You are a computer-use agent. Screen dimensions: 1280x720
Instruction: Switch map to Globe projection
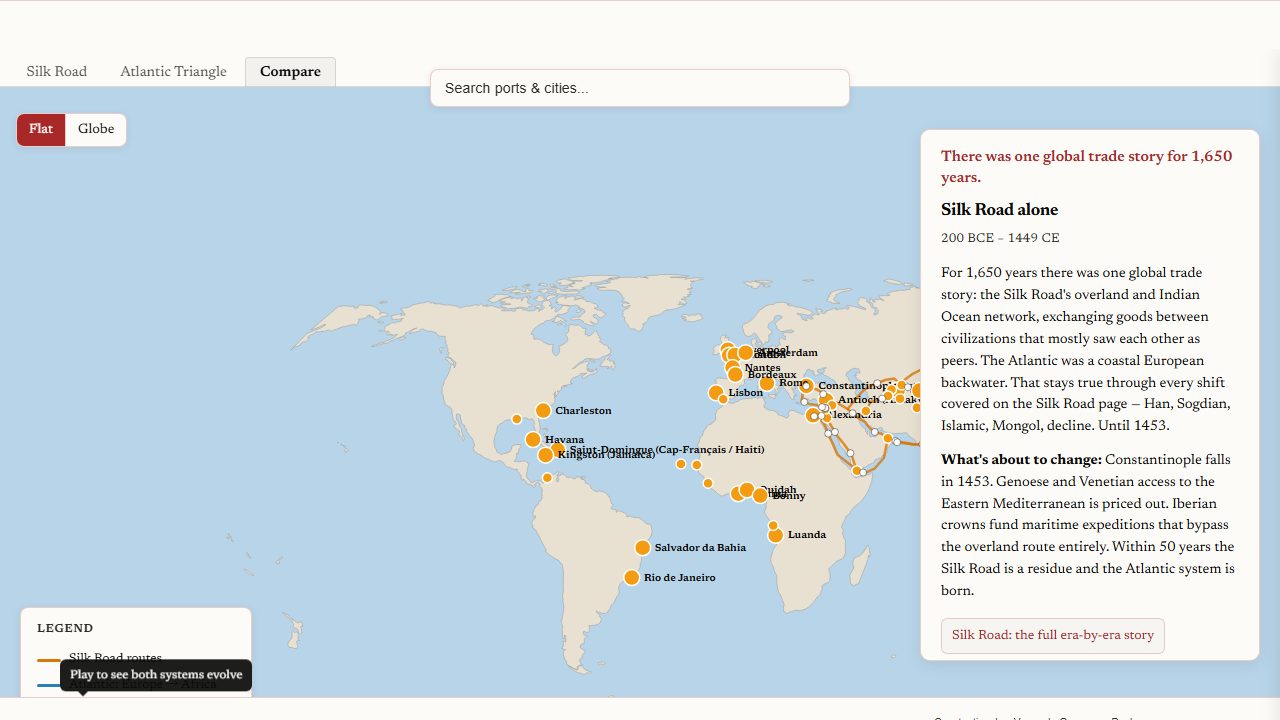coord(96,129)
